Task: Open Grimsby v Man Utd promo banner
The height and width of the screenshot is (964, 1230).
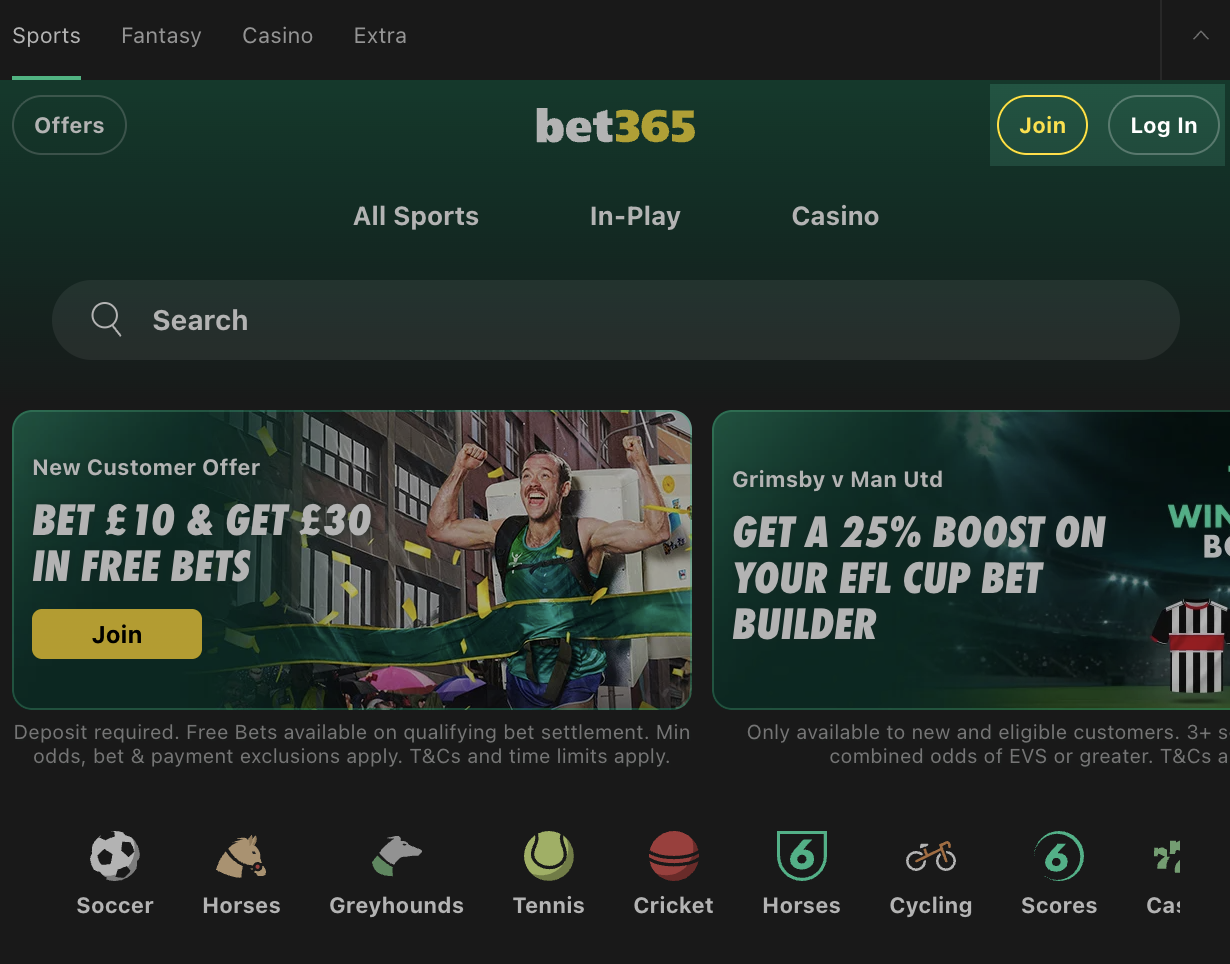Action: [971, 560]
